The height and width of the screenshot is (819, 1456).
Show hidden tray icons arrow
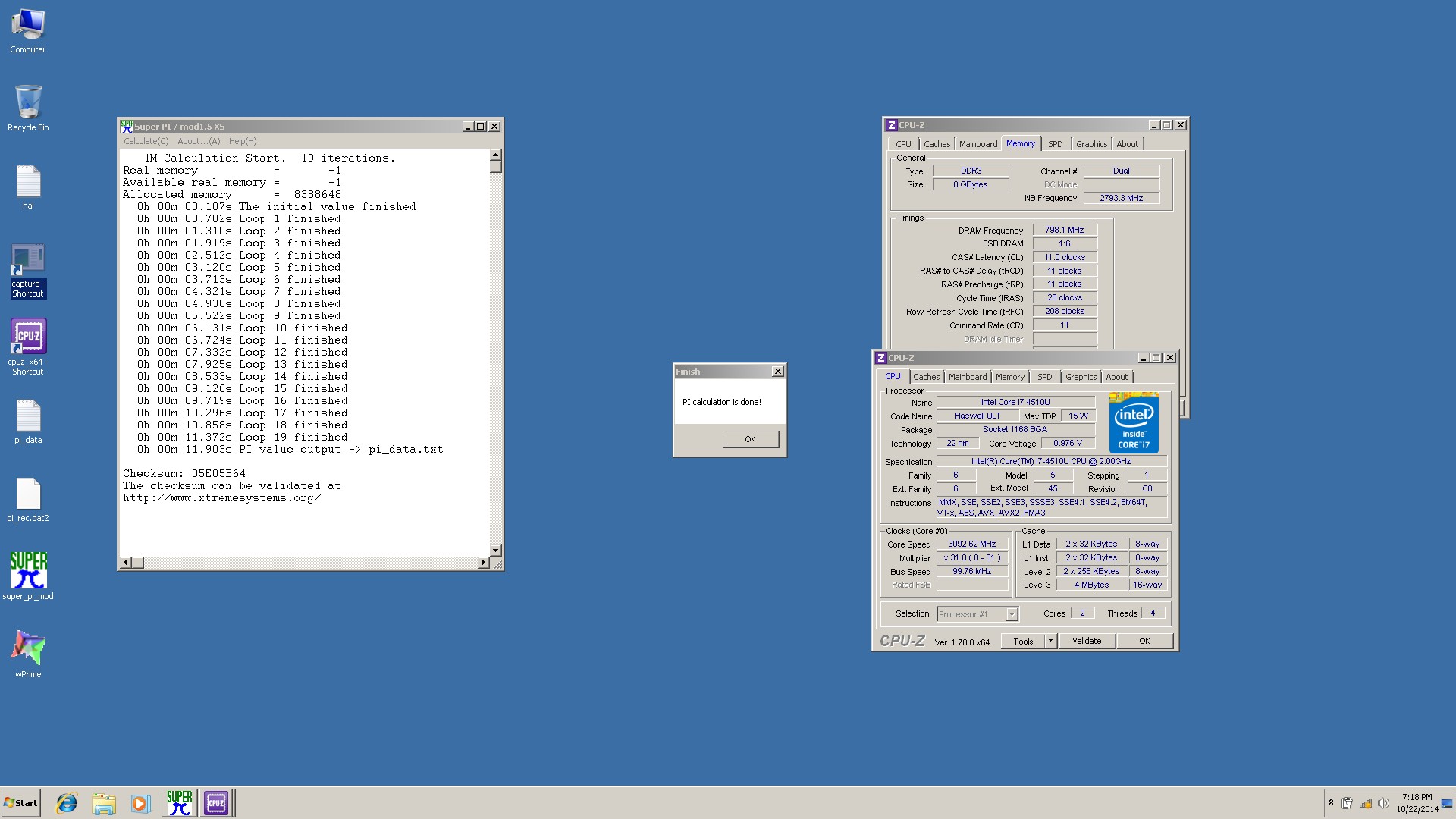click(x=1331, y=802)
